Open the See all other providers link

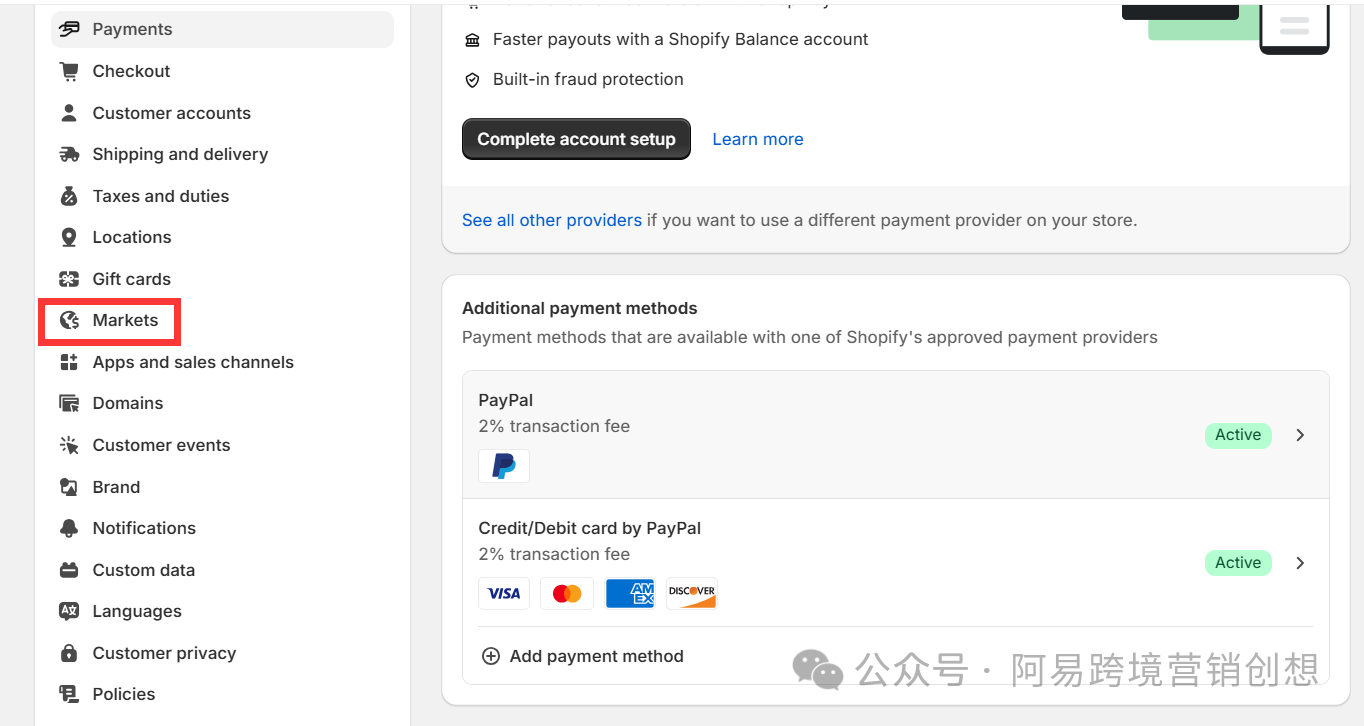click(551, 220)
